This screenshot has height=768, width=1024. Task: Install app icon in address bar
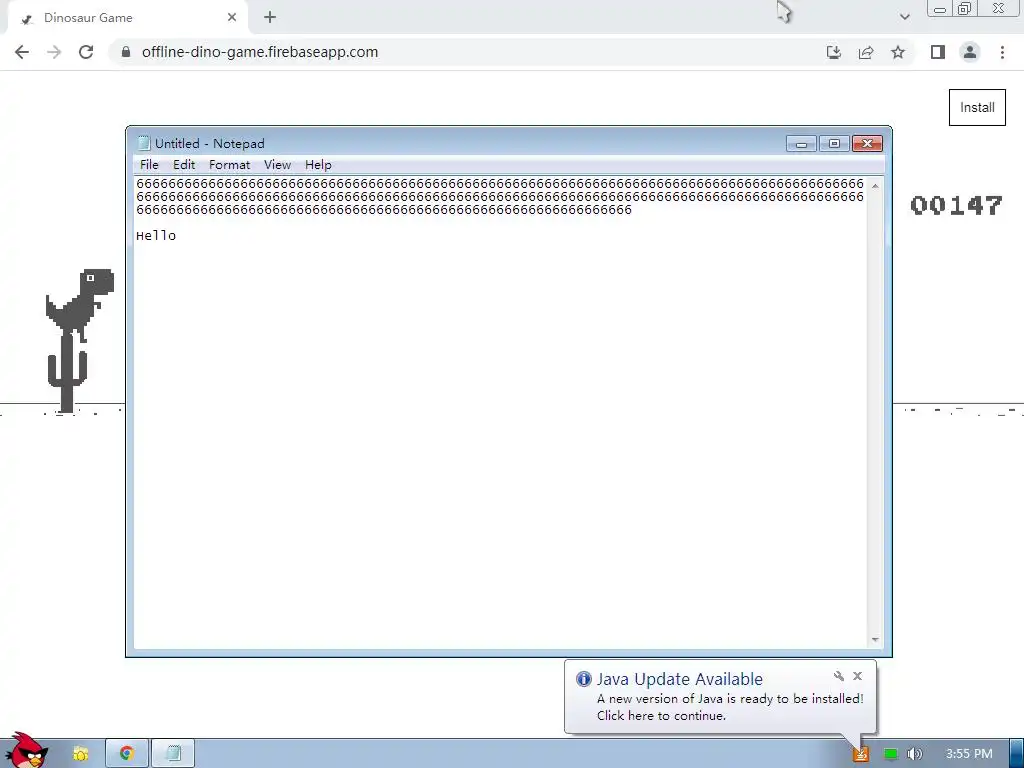tap(833, 52)
